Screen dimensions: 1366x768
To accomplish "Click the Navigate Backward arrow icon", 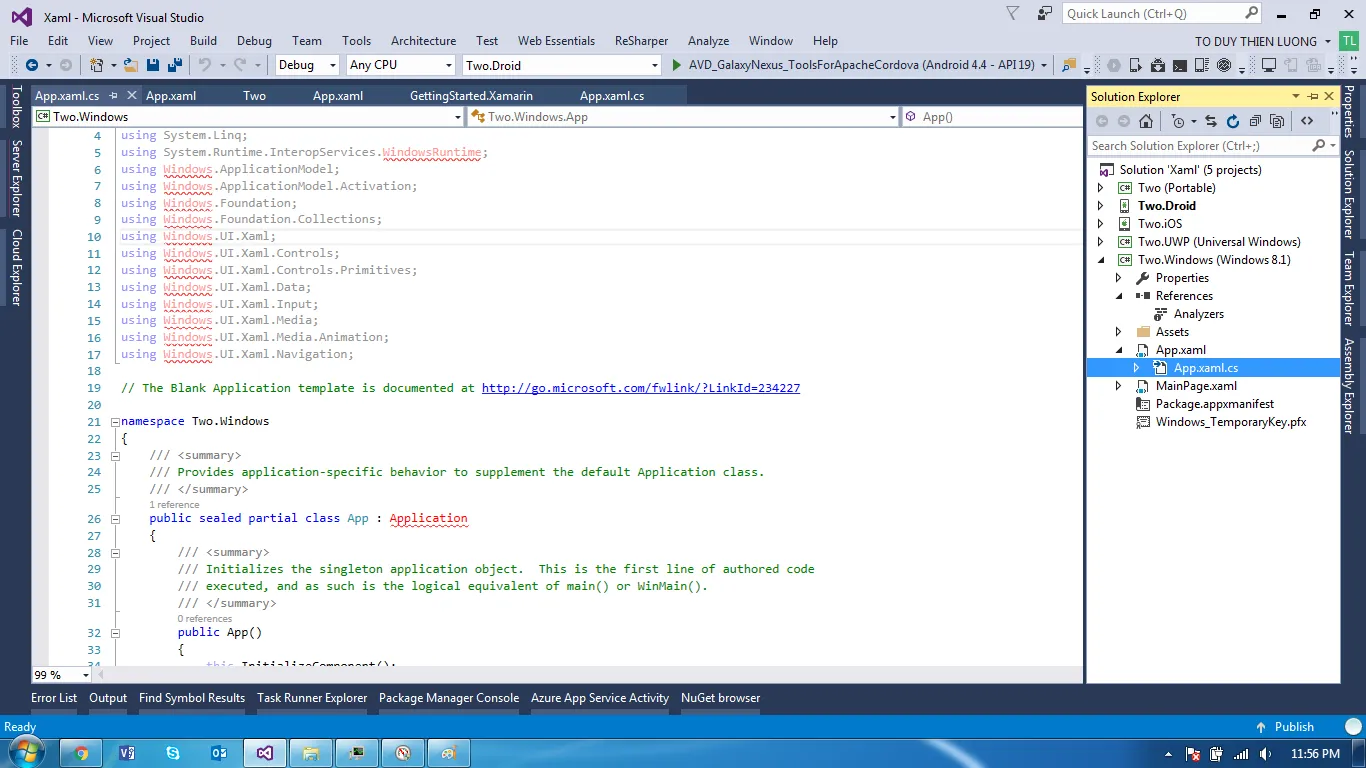I will pos(31,65).
